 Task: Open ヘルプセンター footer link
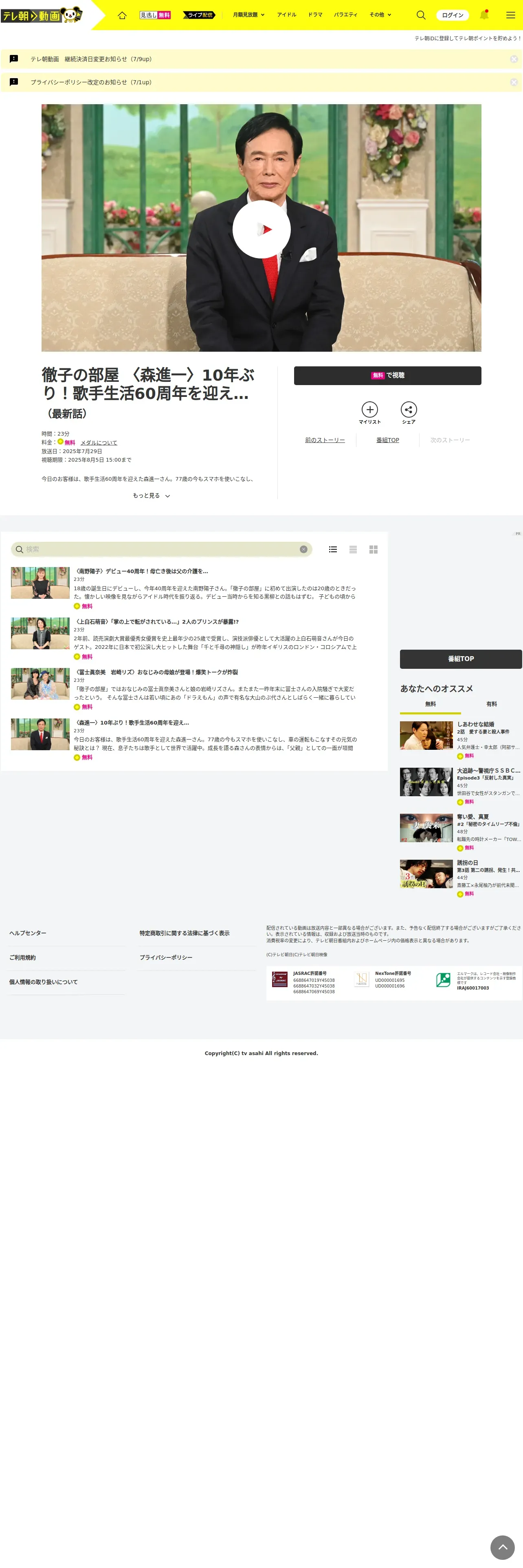[x=28, y=933]
